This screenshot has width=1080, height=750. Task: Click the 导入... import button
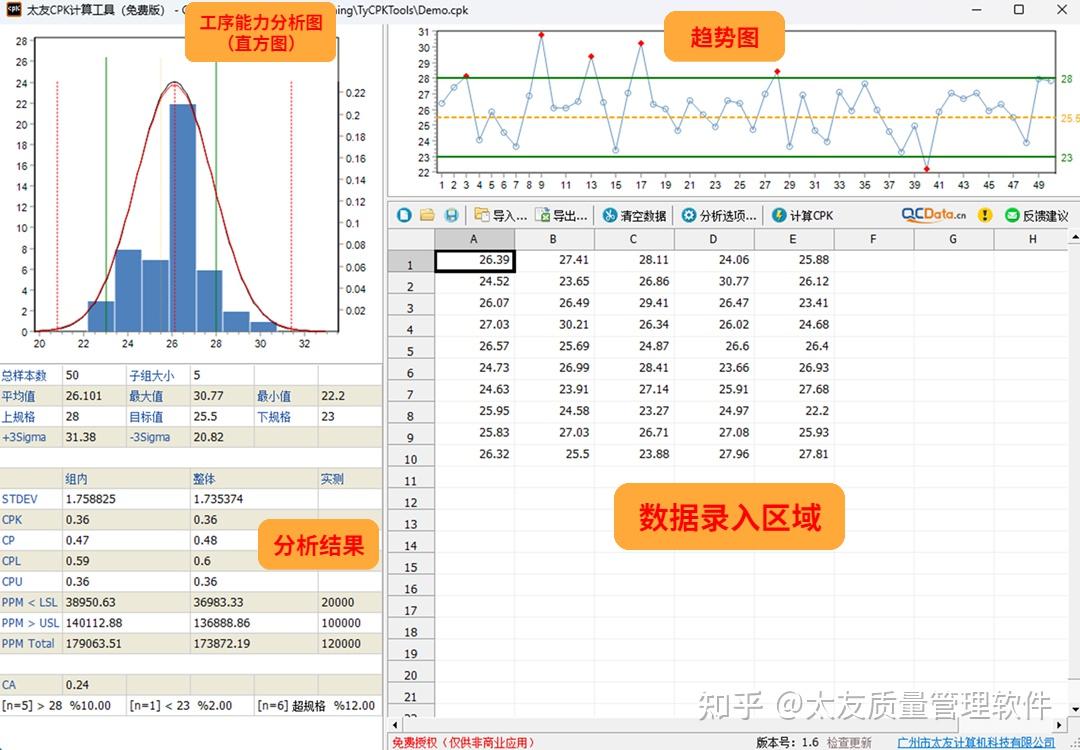coord(501,215)
